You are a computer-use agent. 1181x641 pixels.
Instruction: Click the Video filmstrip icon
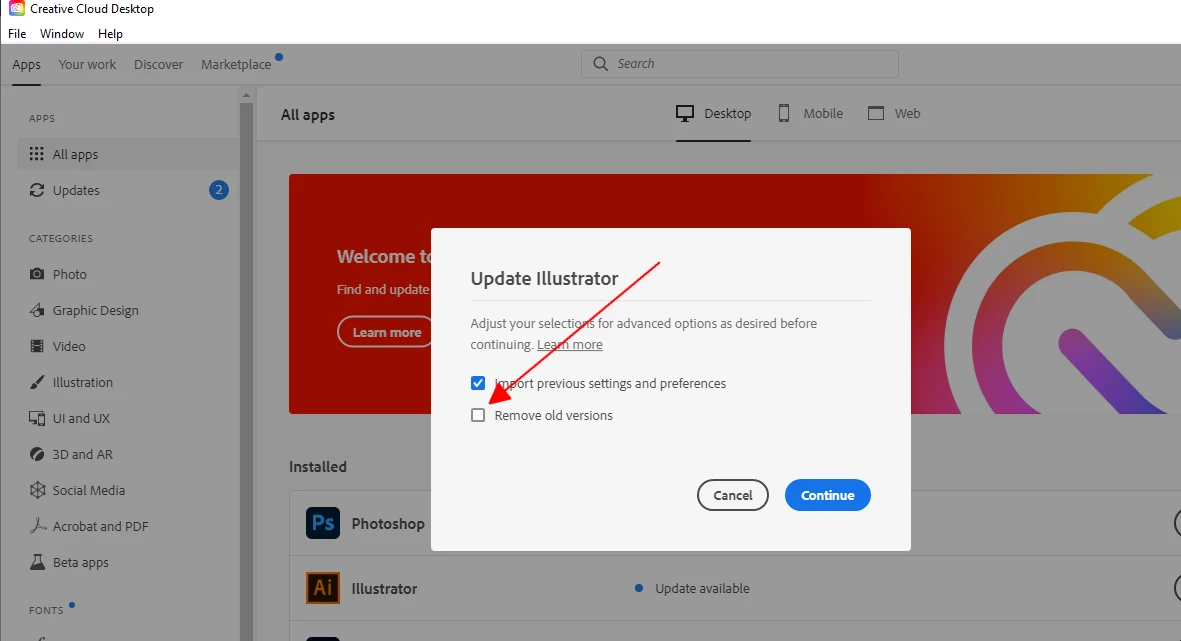(36, 346)
